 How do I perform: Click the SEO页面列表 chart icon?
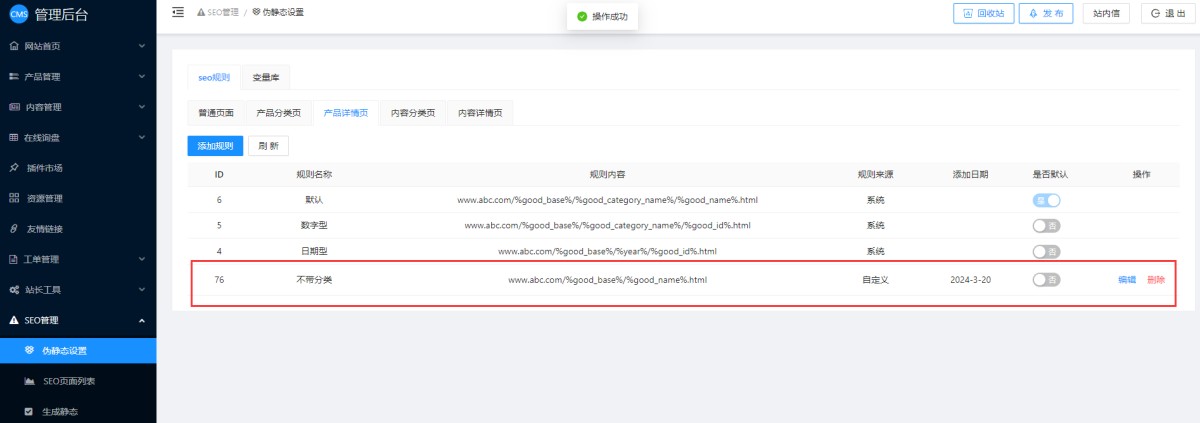[x=29, y=381]
